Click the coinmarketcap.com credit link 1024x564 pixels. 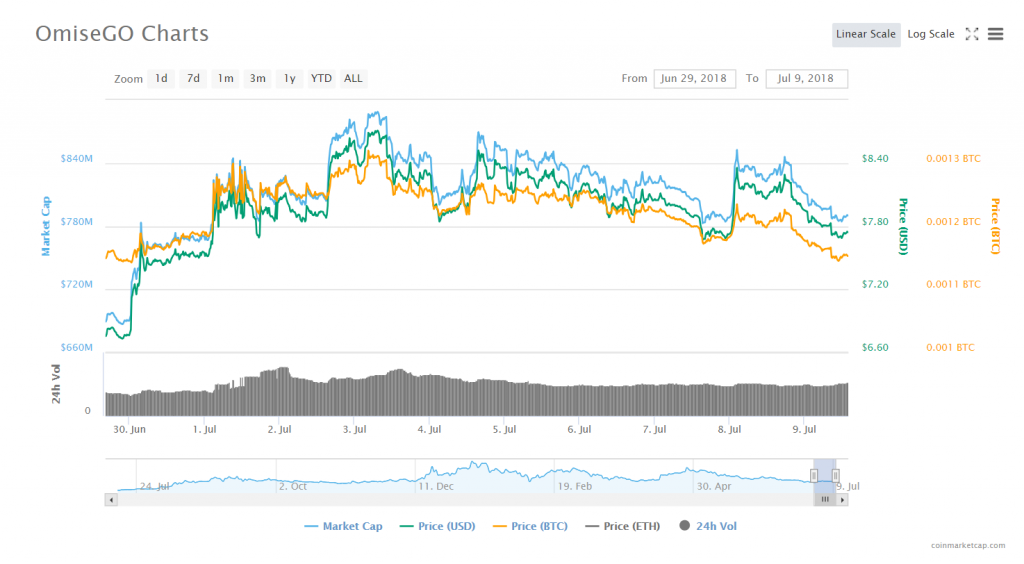968,545
